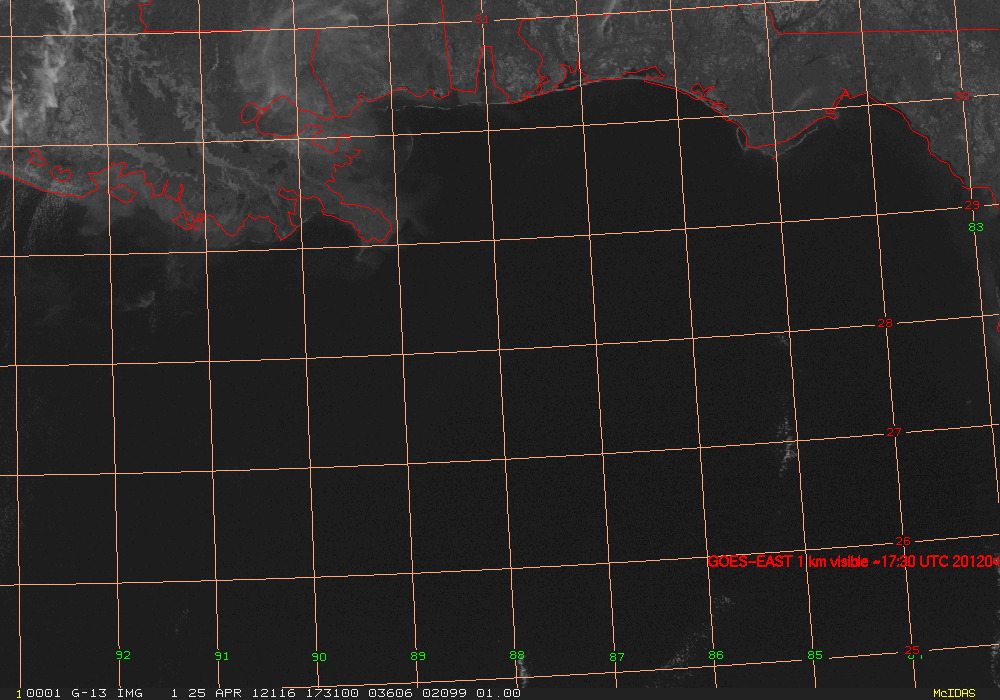
Task: Click the IMG text in status line
Action: click(x=129, y=693)
